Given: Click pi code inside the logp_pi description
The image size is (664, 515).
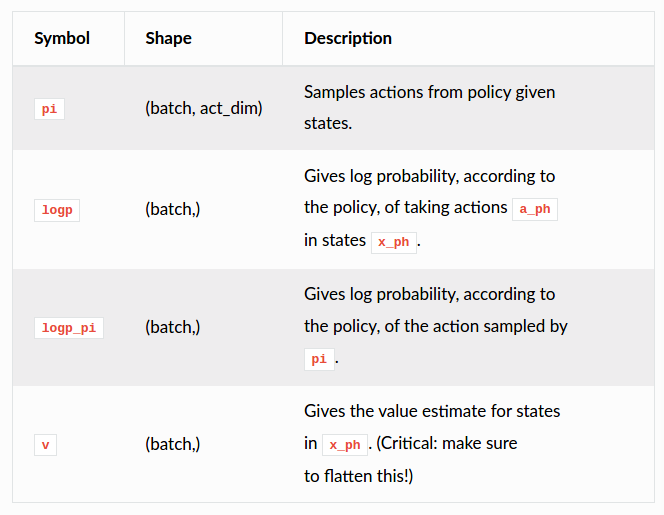Looking at the screenshot, I should click(319, 359).
